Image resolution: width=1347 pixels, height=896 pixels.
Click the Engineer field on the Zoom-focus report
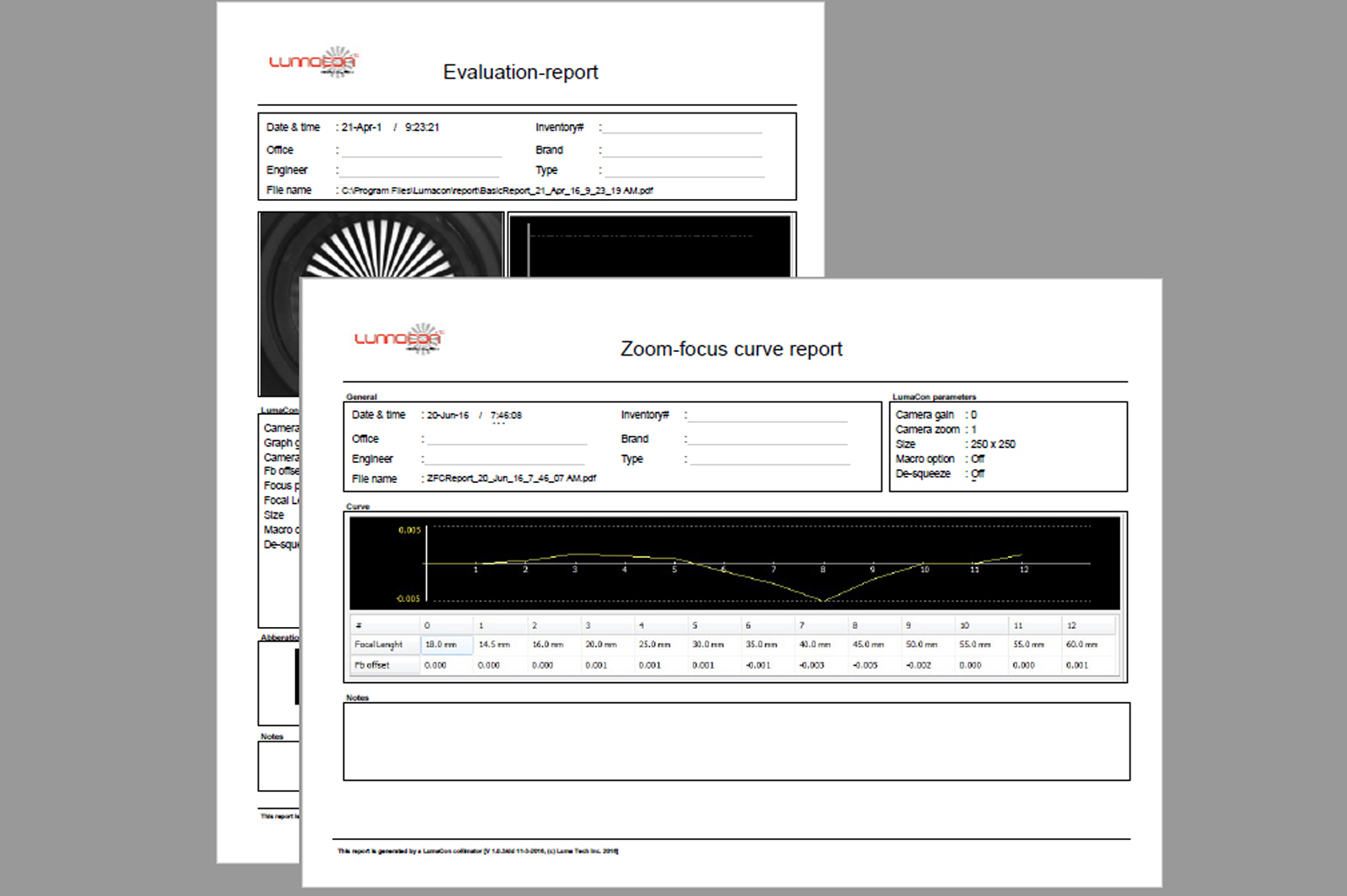pyautogui.click(x=507, y=459)
